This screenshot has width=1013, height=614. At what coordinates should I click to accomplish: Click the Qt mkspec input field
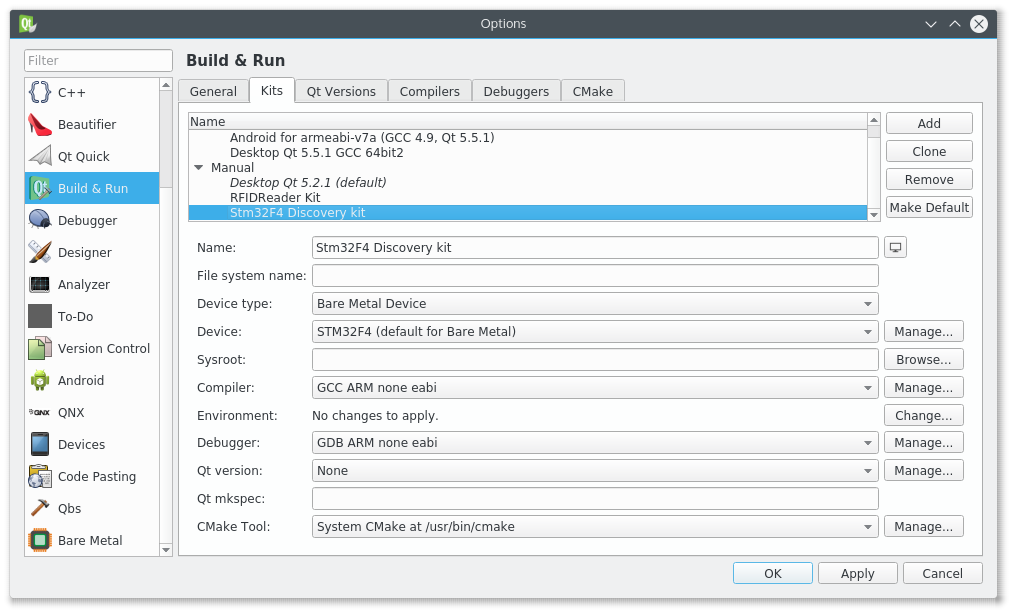point(595,498)
